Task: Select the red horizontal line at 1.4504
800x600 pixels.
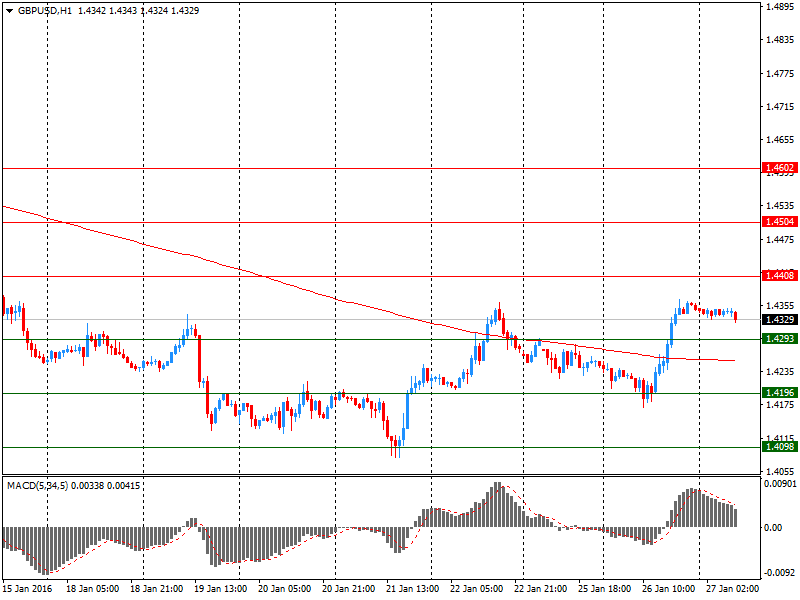Action: pyautogui.click(x=382, y=222)
